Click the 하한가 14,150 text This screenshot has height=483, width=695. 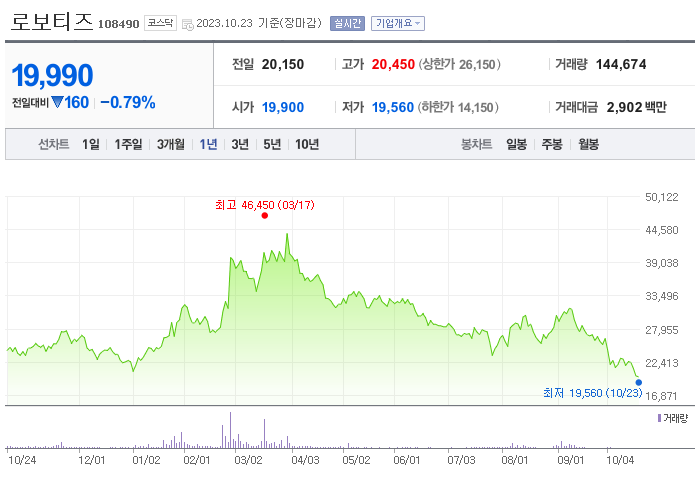458,107
